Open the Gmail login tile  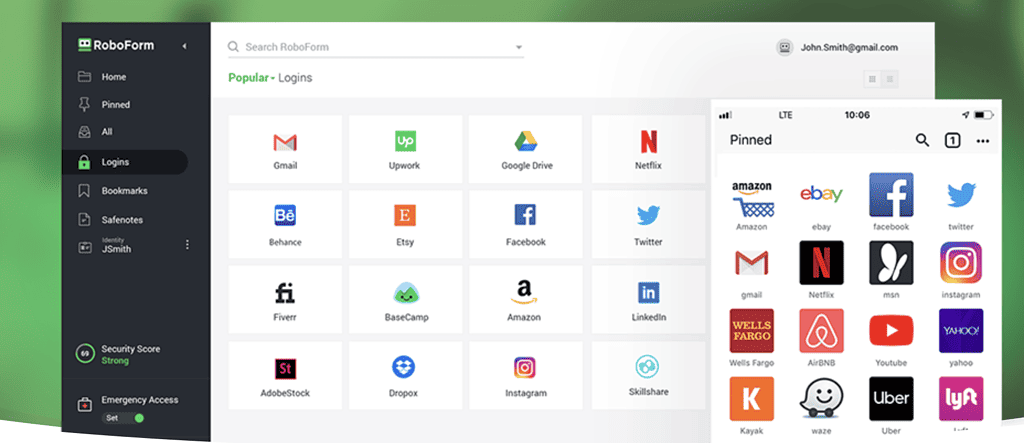(x=285, y=149)
